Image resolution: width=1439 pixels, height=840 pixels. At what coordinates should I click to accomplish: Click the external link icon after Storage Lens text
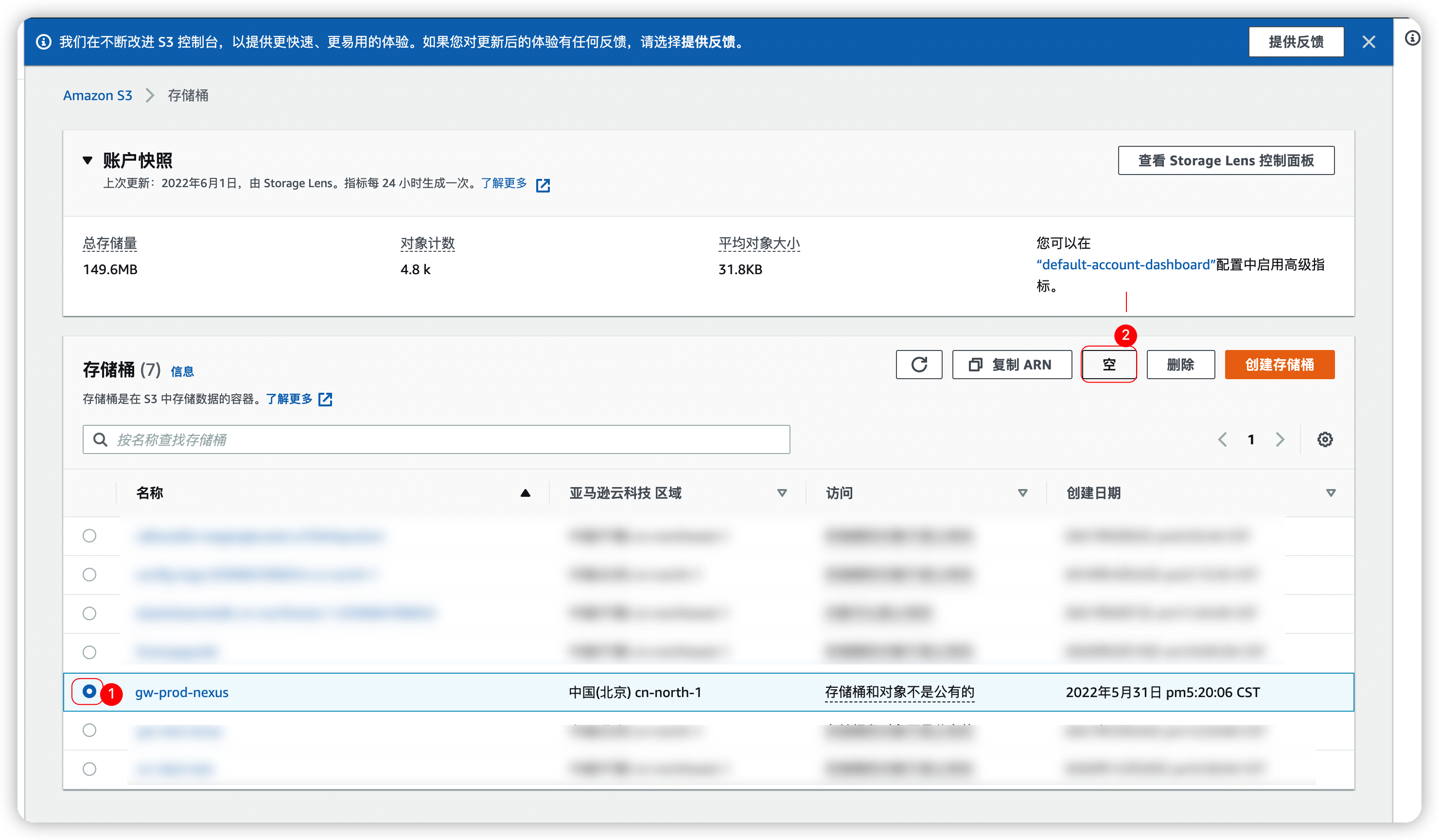[x=543, y=185]
